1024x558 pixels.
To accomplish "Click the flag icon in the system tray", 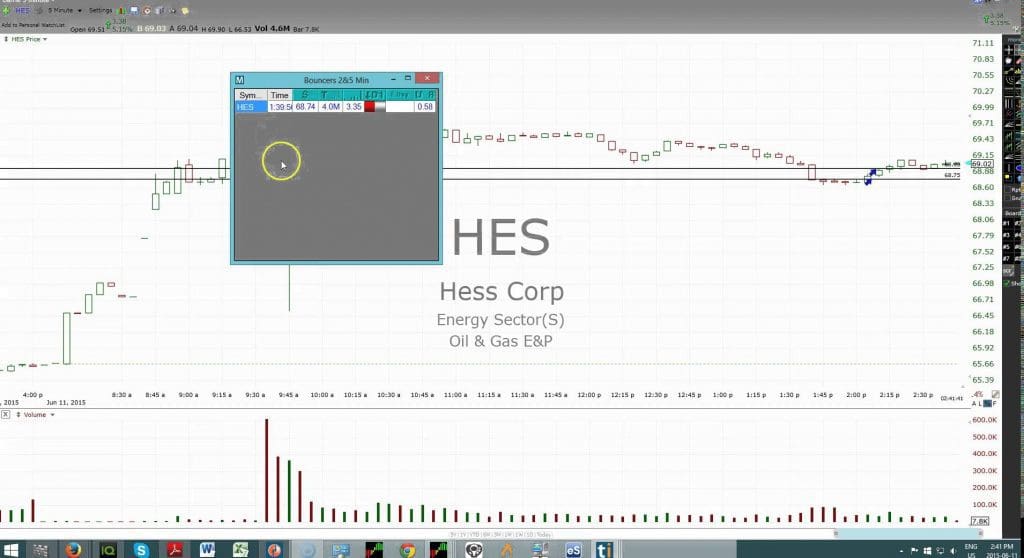I will [914, 551].
